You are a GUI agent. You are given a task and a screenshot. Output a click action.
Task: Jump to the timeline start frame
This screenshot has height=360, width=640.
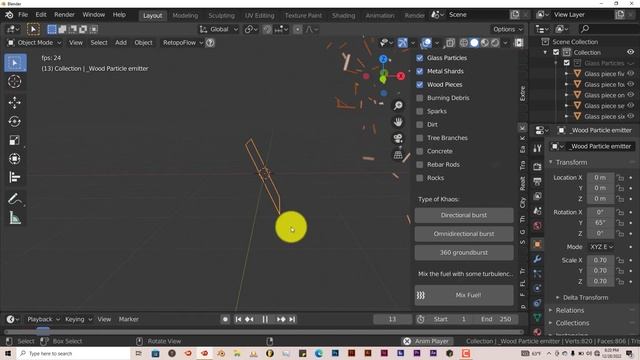[238, 319]
